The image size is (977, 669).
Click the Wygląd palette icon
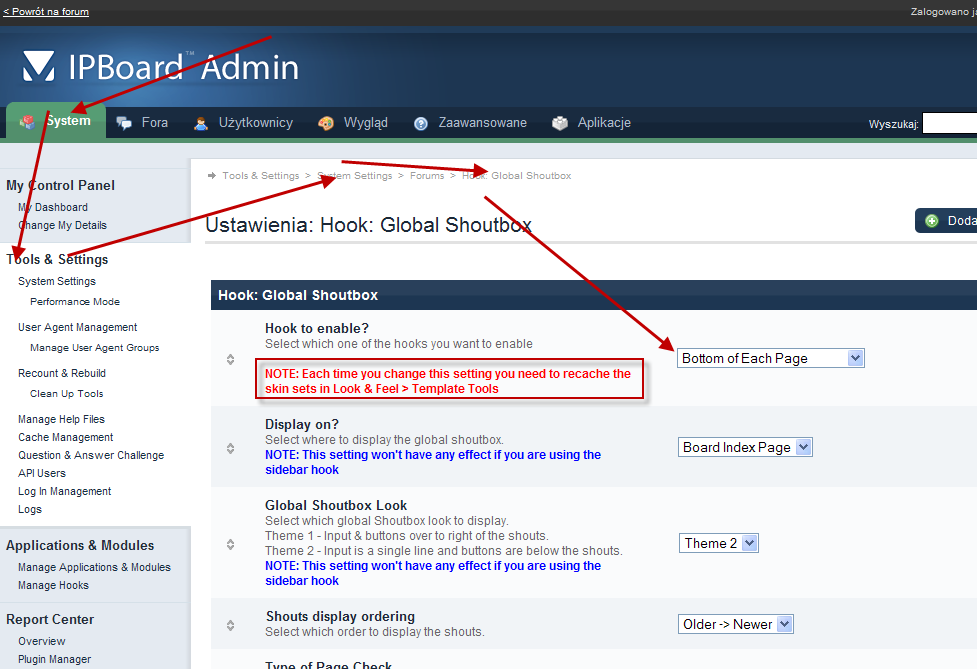click(x=326, y=123)
